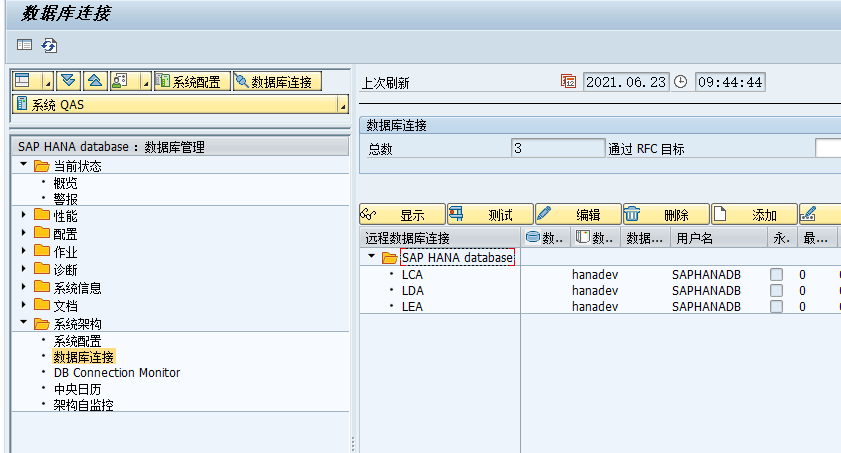The width and height of the screenshot is (841, 453).
Task: Click the 数据... column header
Action: tap(645, 237)
